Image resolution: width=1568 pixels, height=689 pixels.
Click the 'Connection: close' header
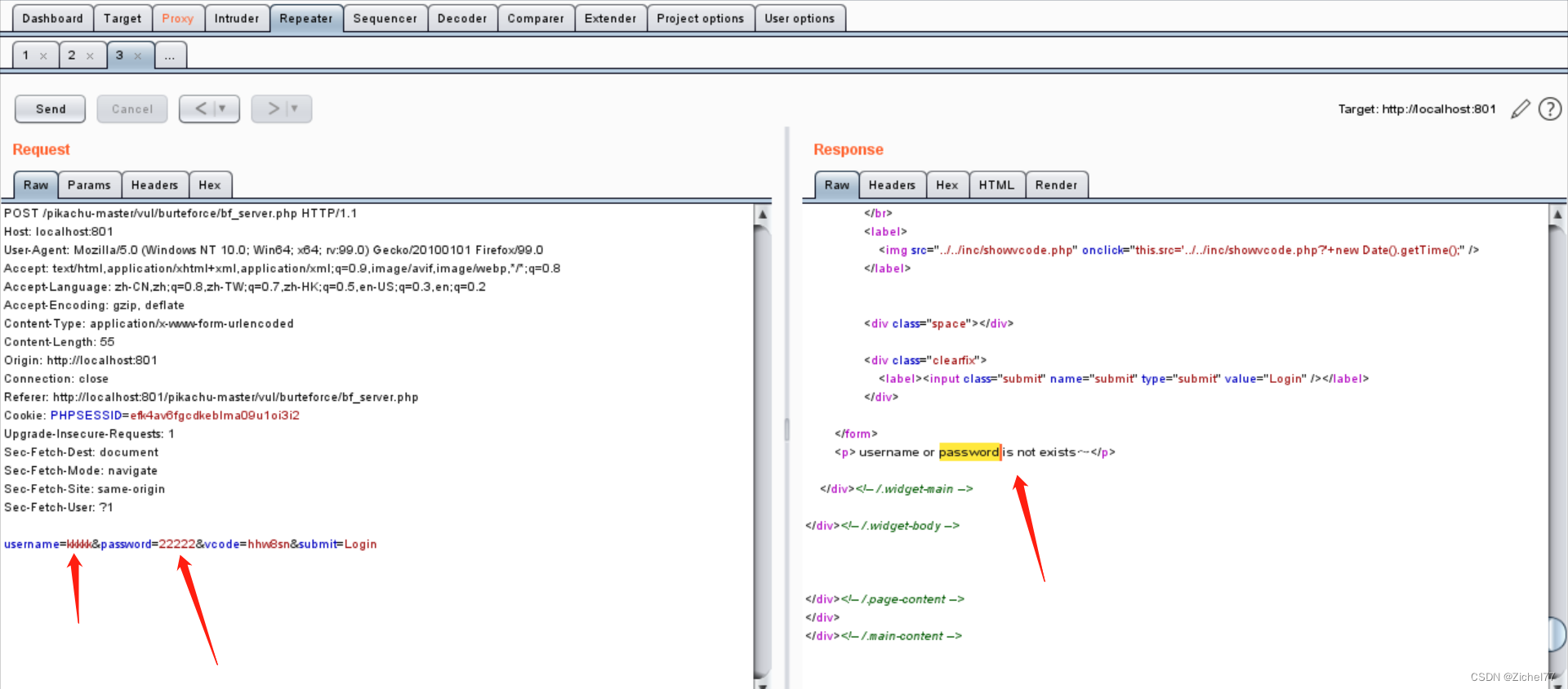pos(56,379)
